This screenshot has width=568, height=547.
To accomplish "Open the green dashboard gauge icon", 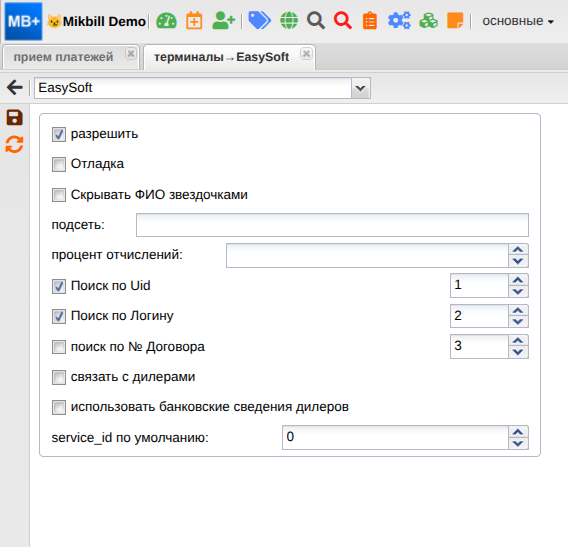I will click(166, 21).
